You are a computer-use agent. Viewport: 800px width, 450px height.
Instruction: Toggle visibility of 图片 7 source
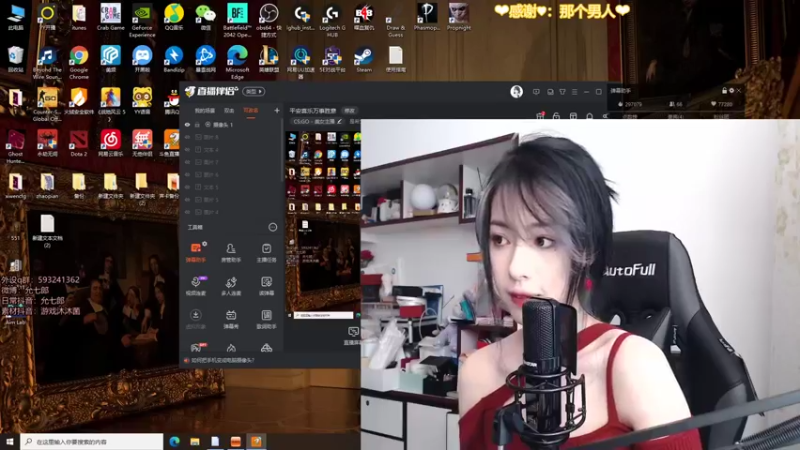187,162
